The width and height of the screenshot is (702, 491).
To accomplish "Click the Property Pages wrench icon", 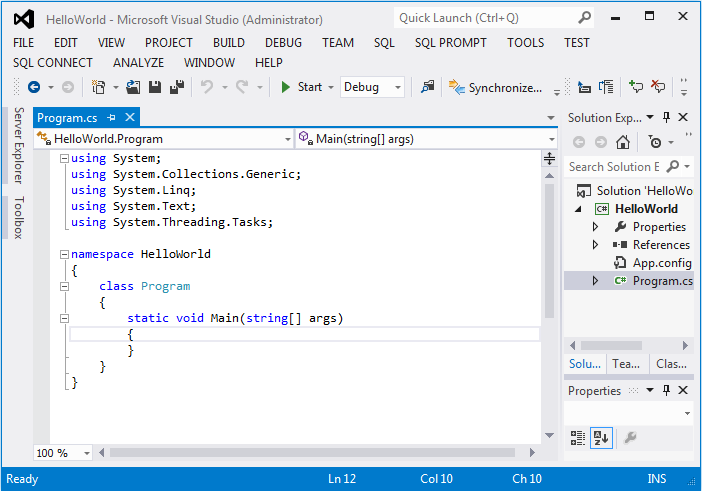I will click(x=630, y=437).
